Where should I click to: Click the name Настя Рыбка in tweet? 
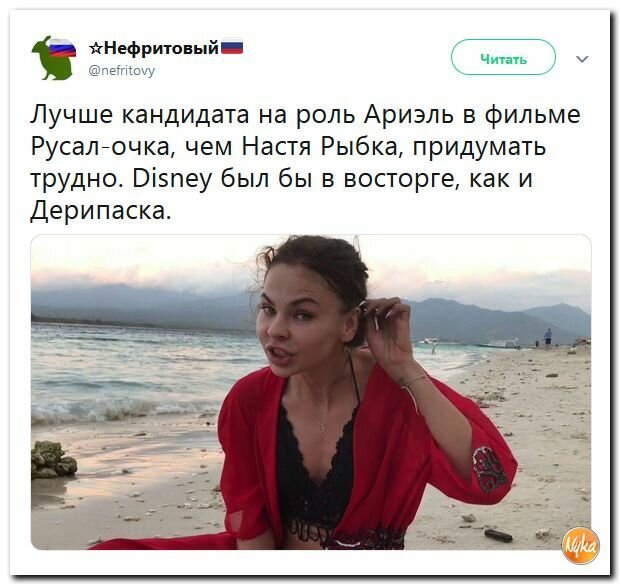click(319, 146)
